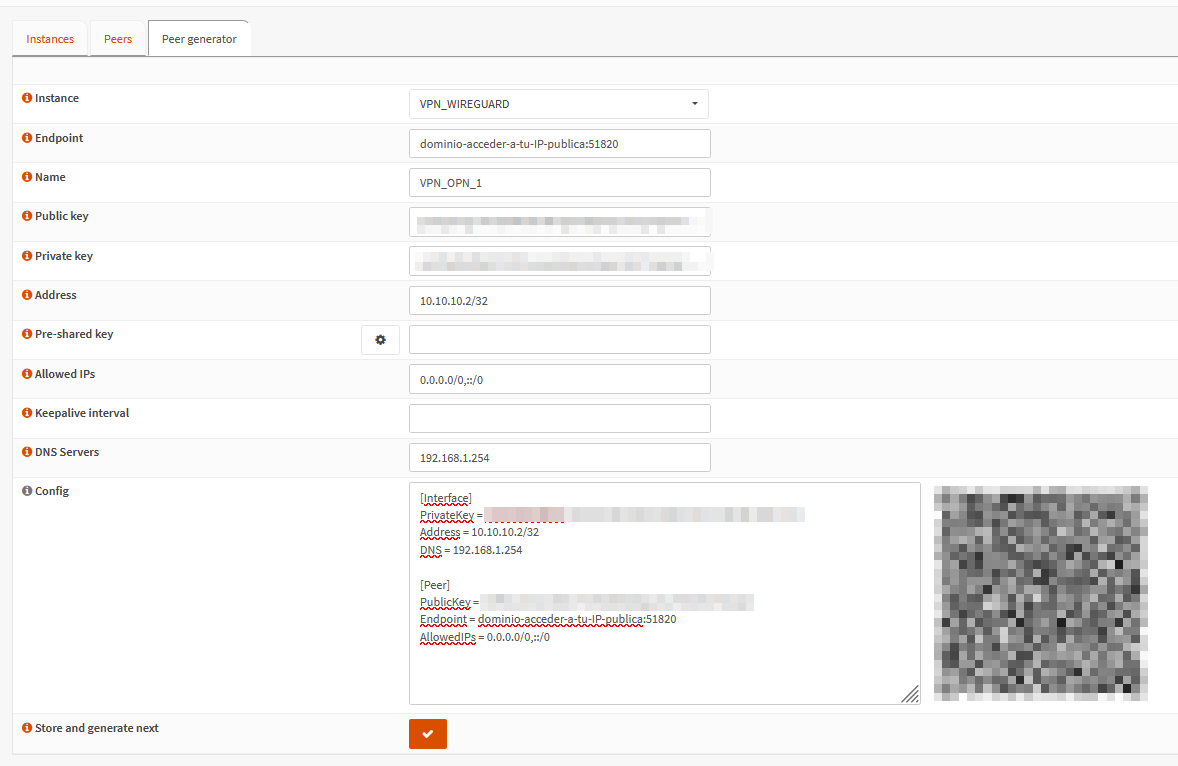Click the Address field with 10.10.10.2/32
The width and height of the screenshot is (1178, 766).
[559, 301]
